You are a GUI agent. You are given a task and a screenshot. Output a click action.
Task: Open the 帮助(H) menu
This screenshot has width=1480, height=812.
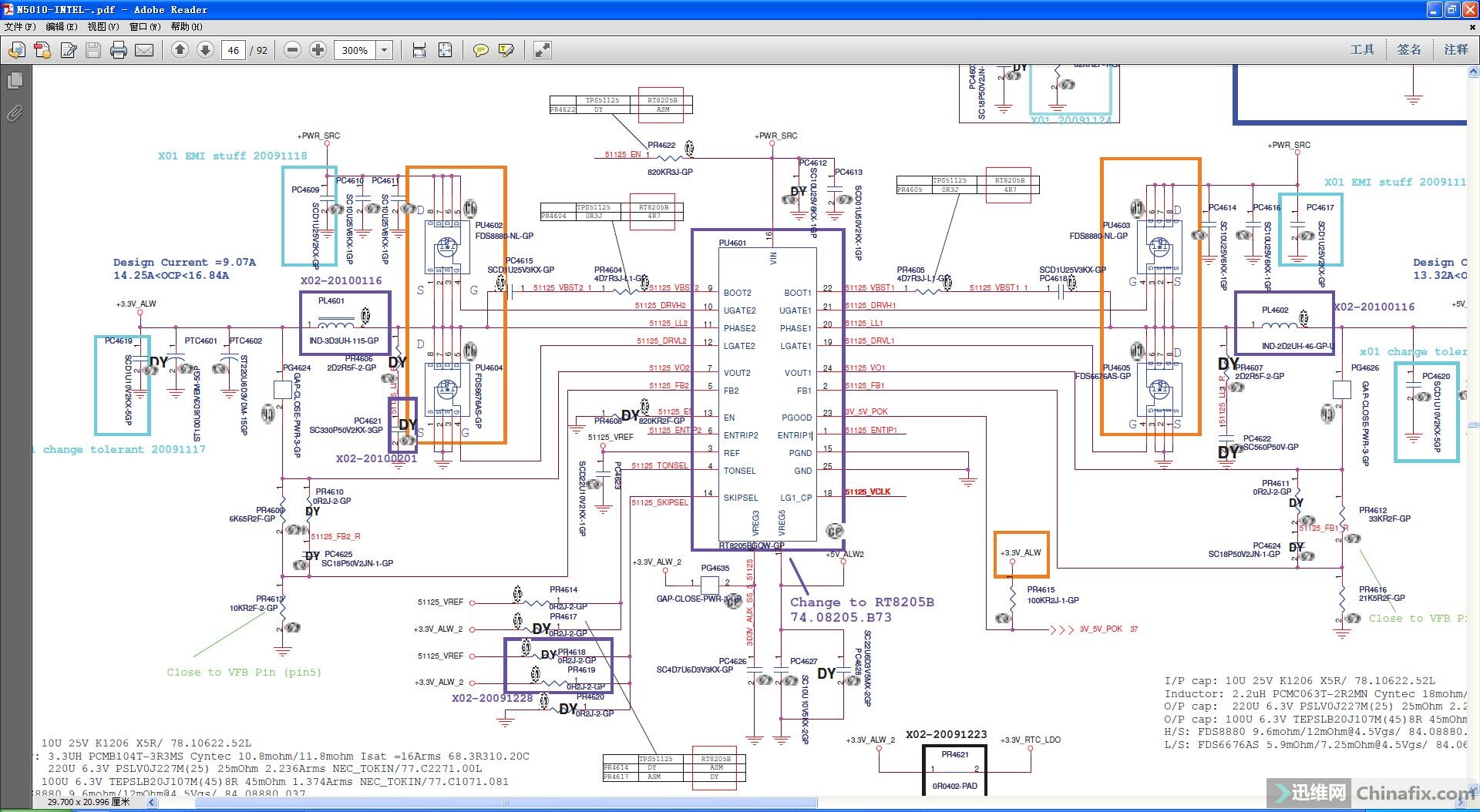coord(187,26)
